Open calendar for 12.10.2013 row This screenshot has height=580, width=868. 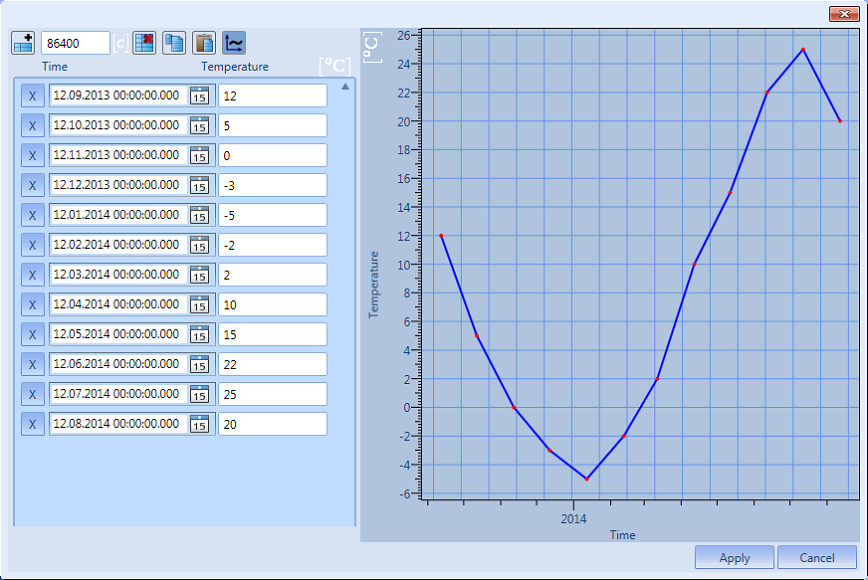200,126
